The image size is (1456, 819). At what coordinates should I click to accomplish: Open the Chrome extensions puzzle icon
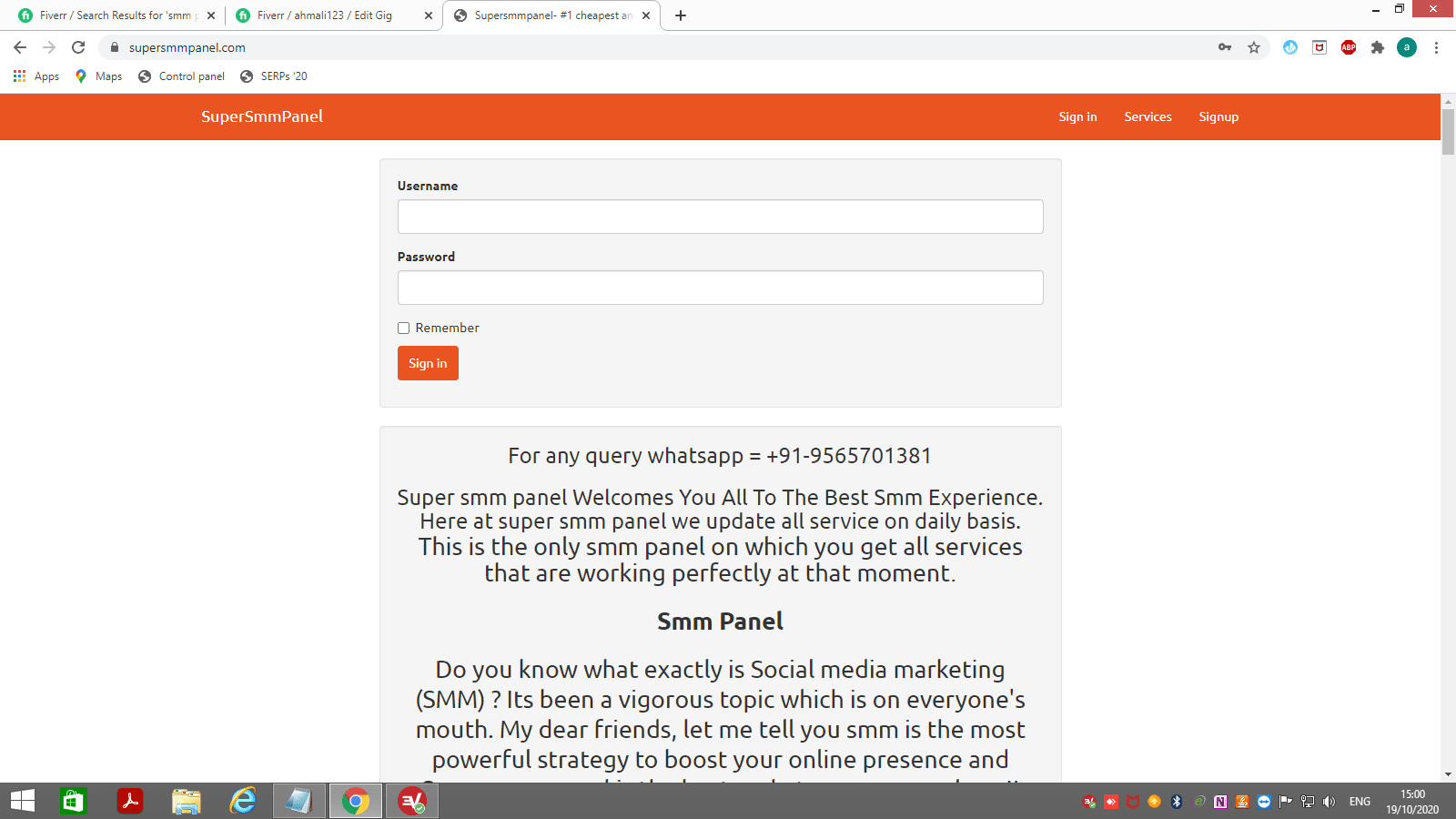point(1378,47)
